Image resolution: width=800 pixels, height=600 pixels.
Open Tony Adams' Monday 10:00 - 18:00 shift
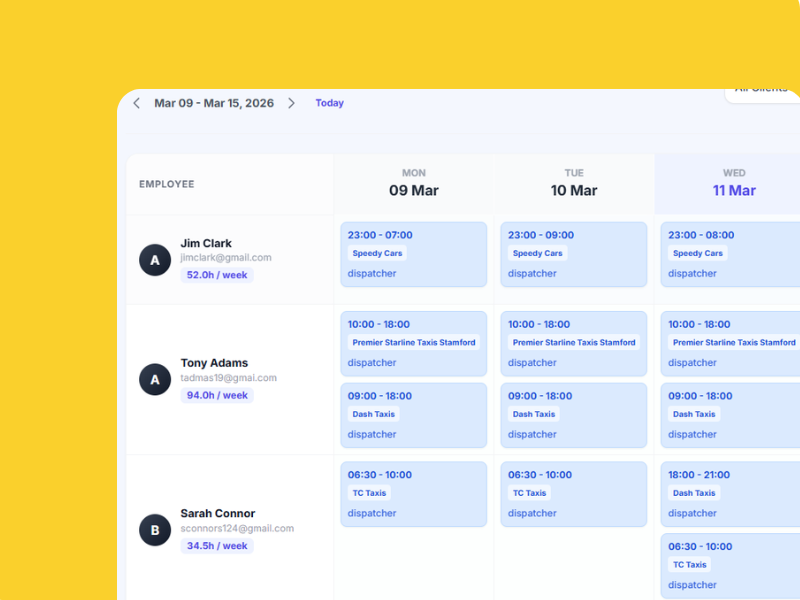[414, 343]
